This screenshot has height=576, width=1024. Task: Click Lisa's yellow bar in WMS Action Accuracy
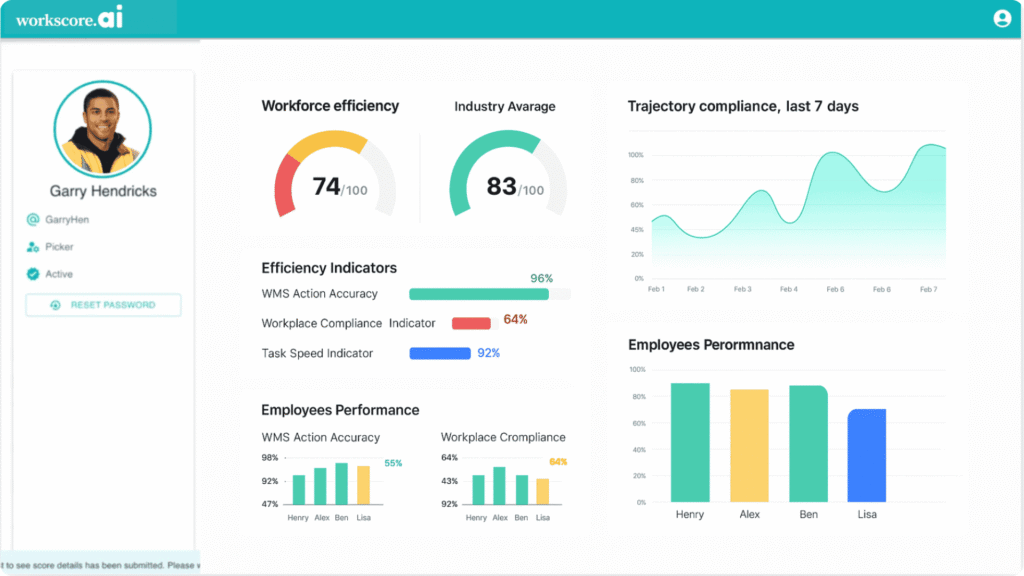coord(363,485)
